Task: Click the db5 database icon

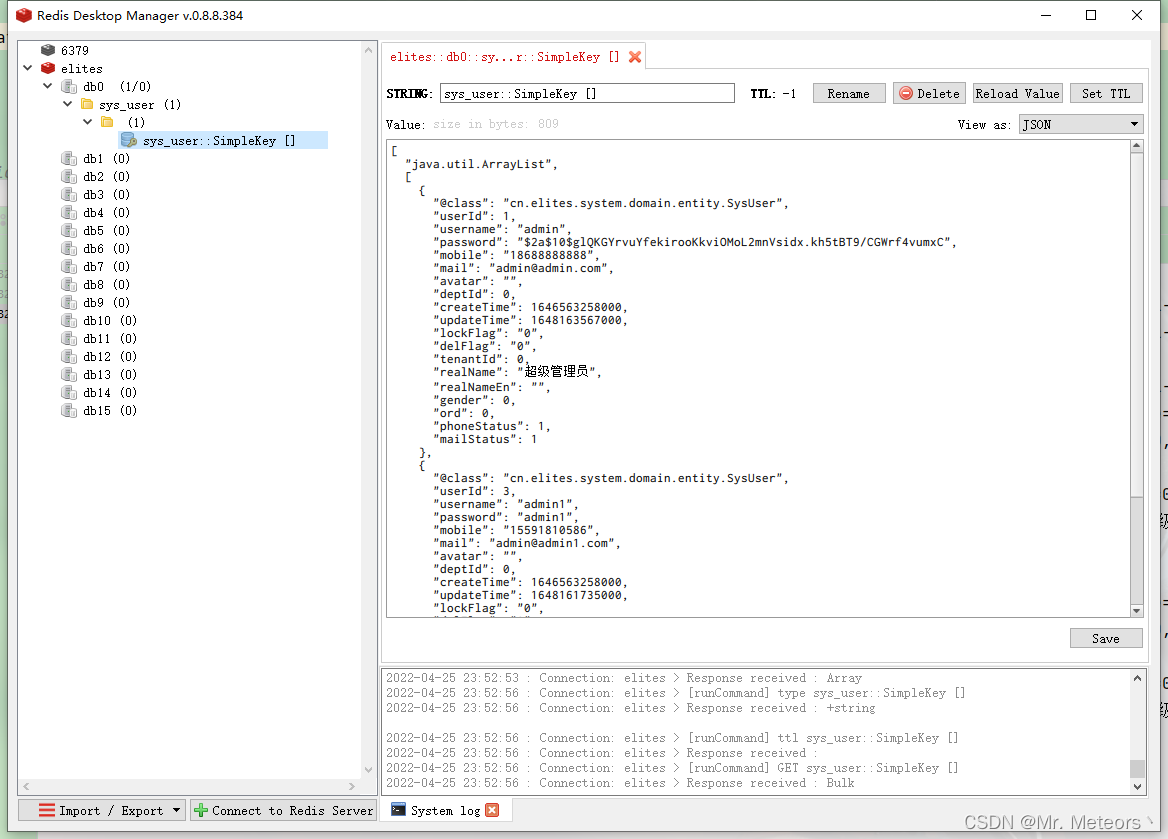Action: 69,230
